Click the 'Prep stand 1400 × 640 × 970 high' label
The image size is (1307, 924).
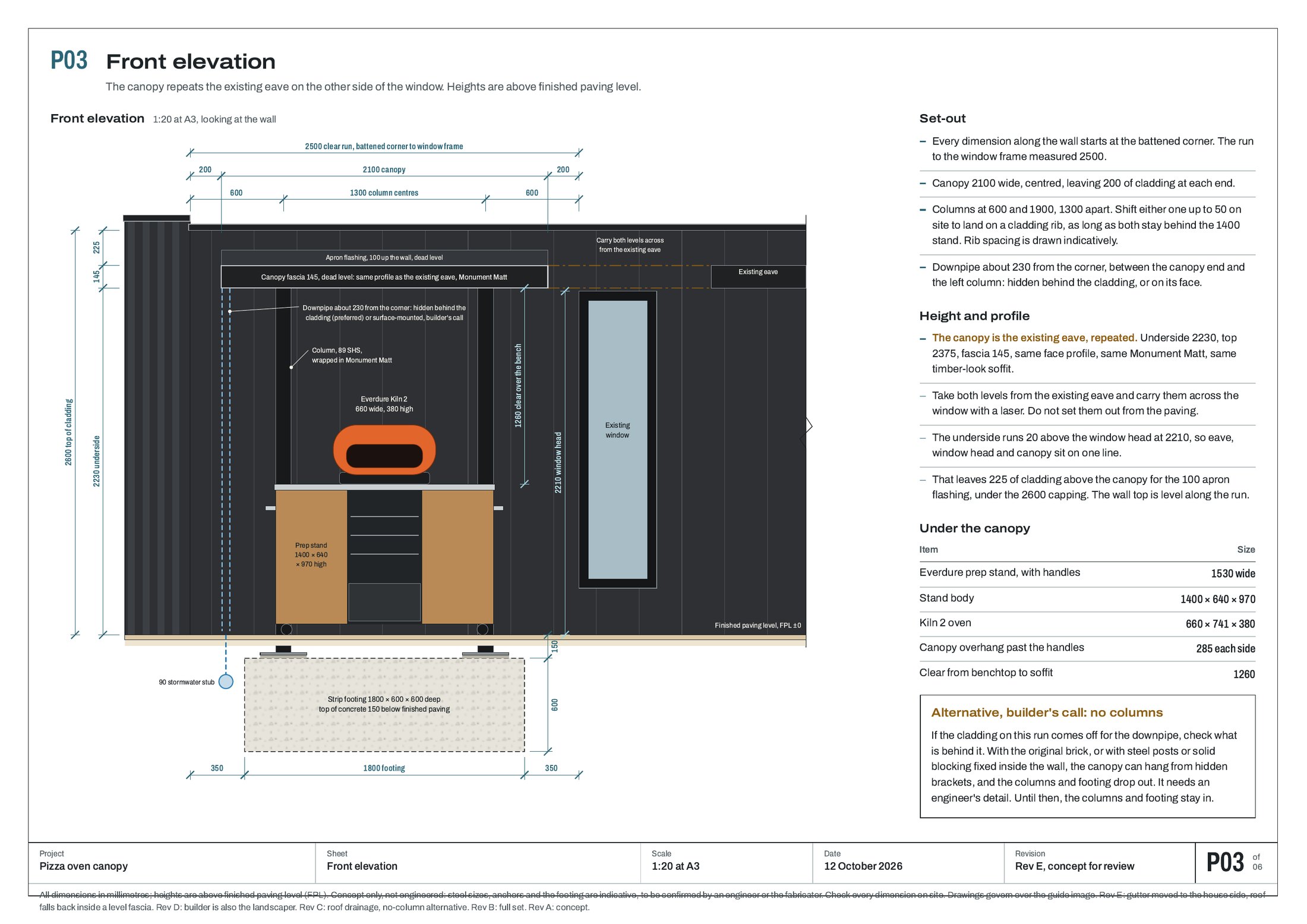(311, 554)
